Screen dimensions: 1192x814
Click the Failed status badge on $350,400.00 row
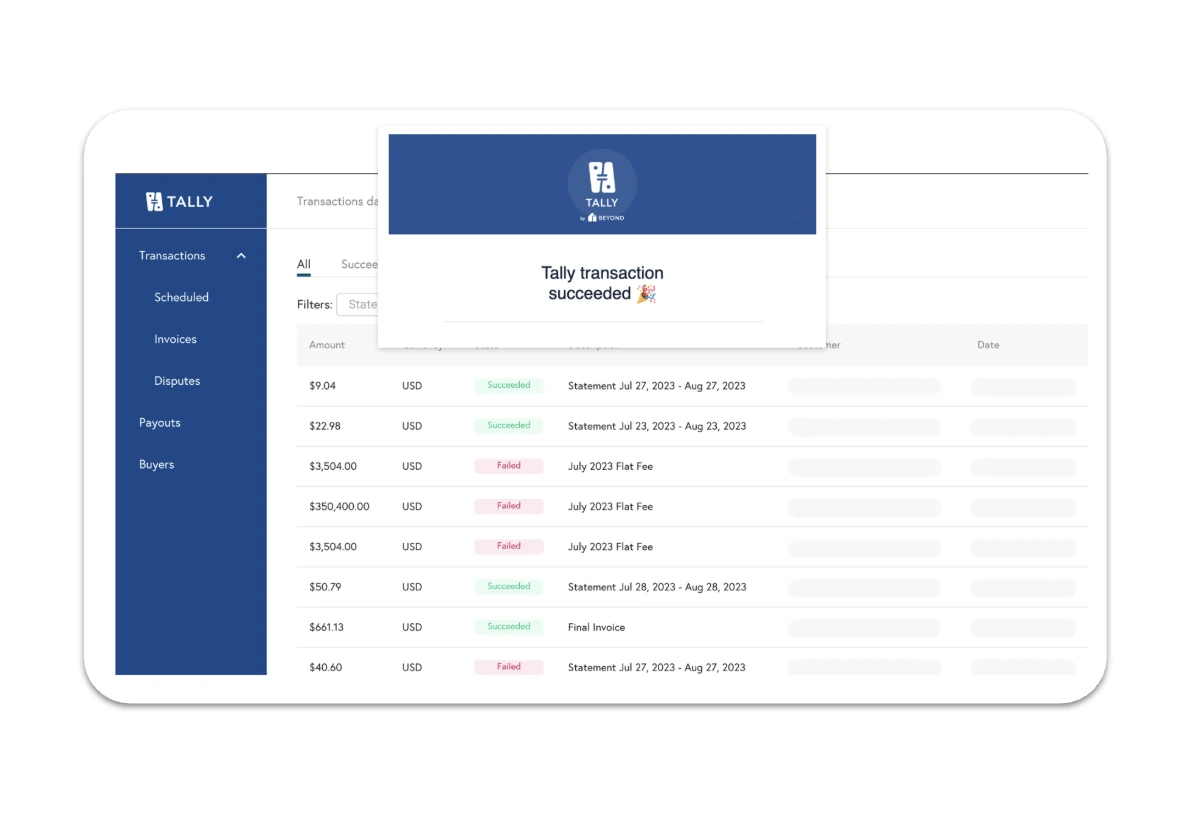click(x=508, y=506)
